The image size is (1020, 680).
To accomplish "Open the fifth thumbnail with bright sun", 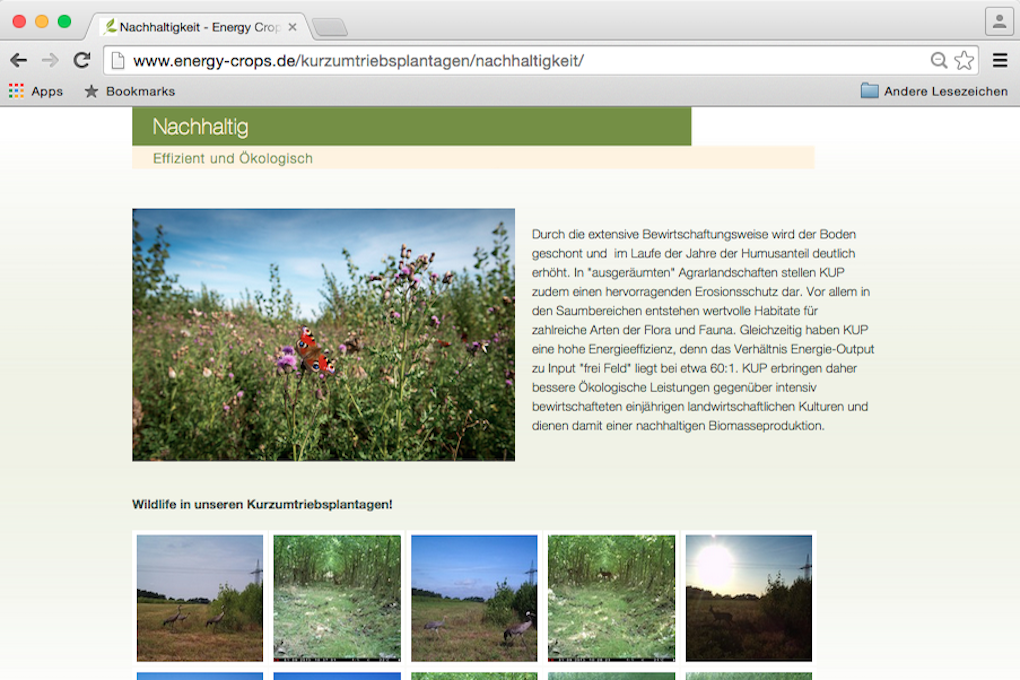I will [749, 598].
